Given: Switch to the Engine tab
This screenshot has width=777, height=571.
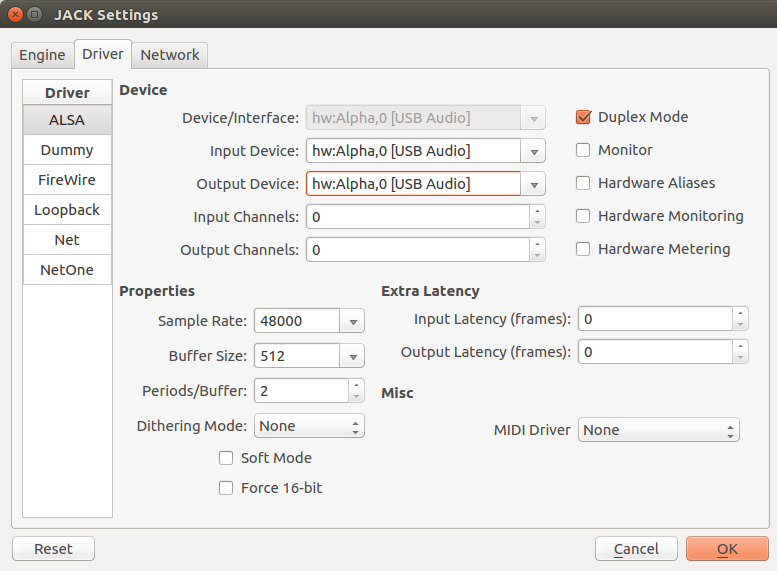Looking at the screenshot, I should (42, 55).
